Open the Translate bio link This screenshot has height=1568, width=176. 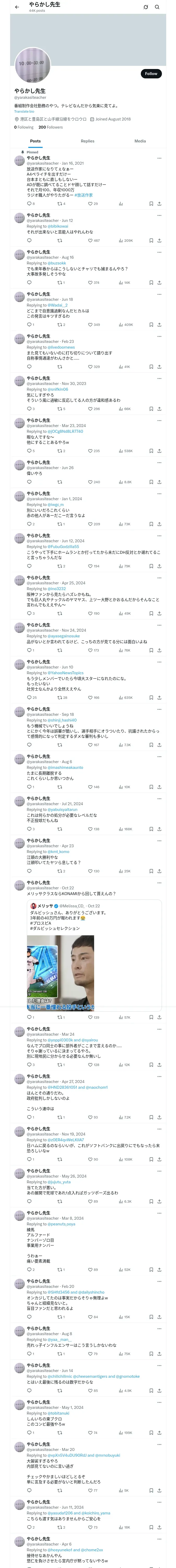click(x=24, y=111)
